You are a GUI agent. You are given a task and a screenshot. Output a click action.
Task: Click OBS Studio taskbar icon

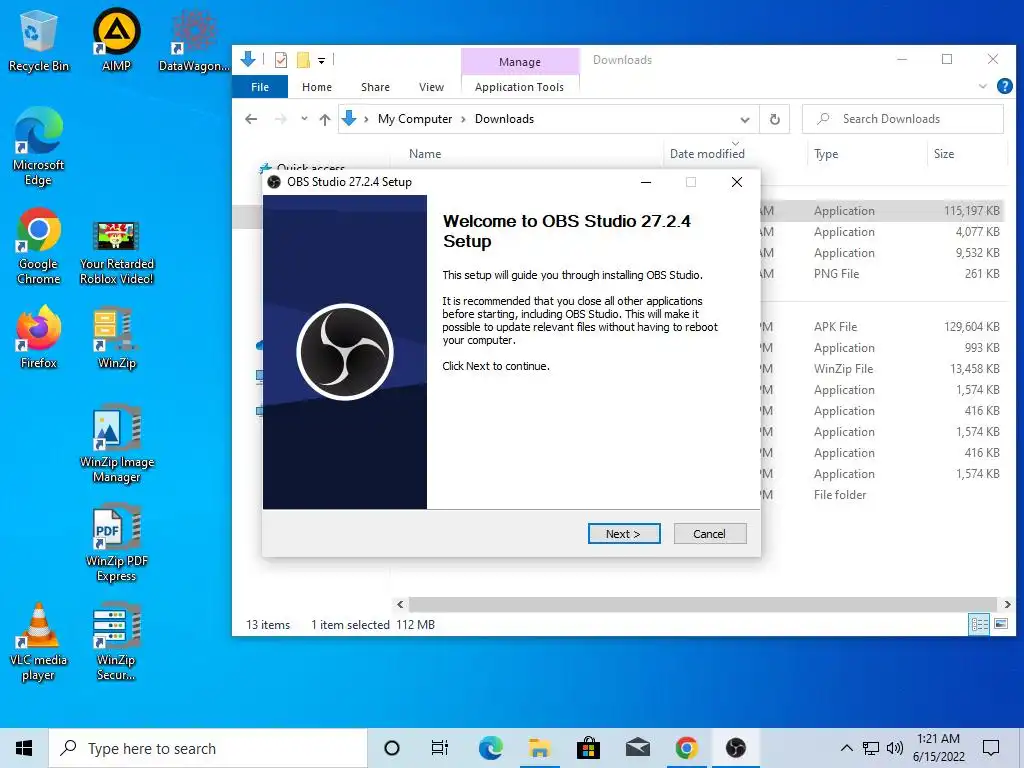point(735,748)
